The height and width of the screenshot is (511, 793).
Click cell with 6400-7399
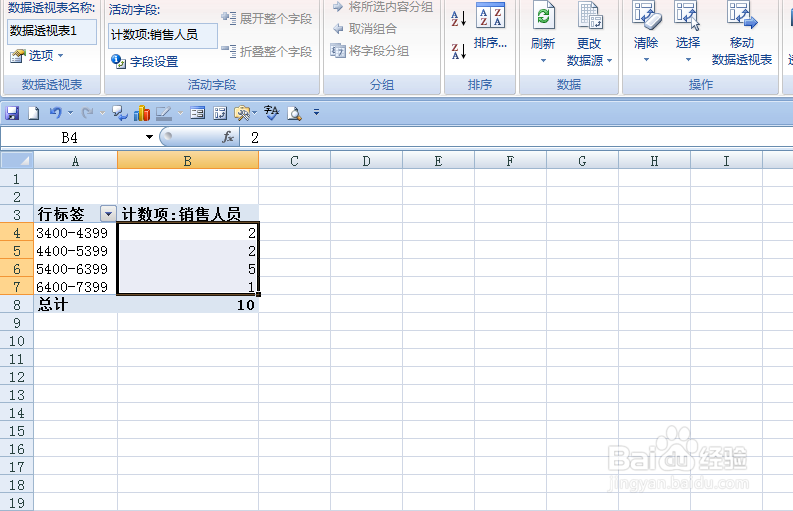(75, 287)
